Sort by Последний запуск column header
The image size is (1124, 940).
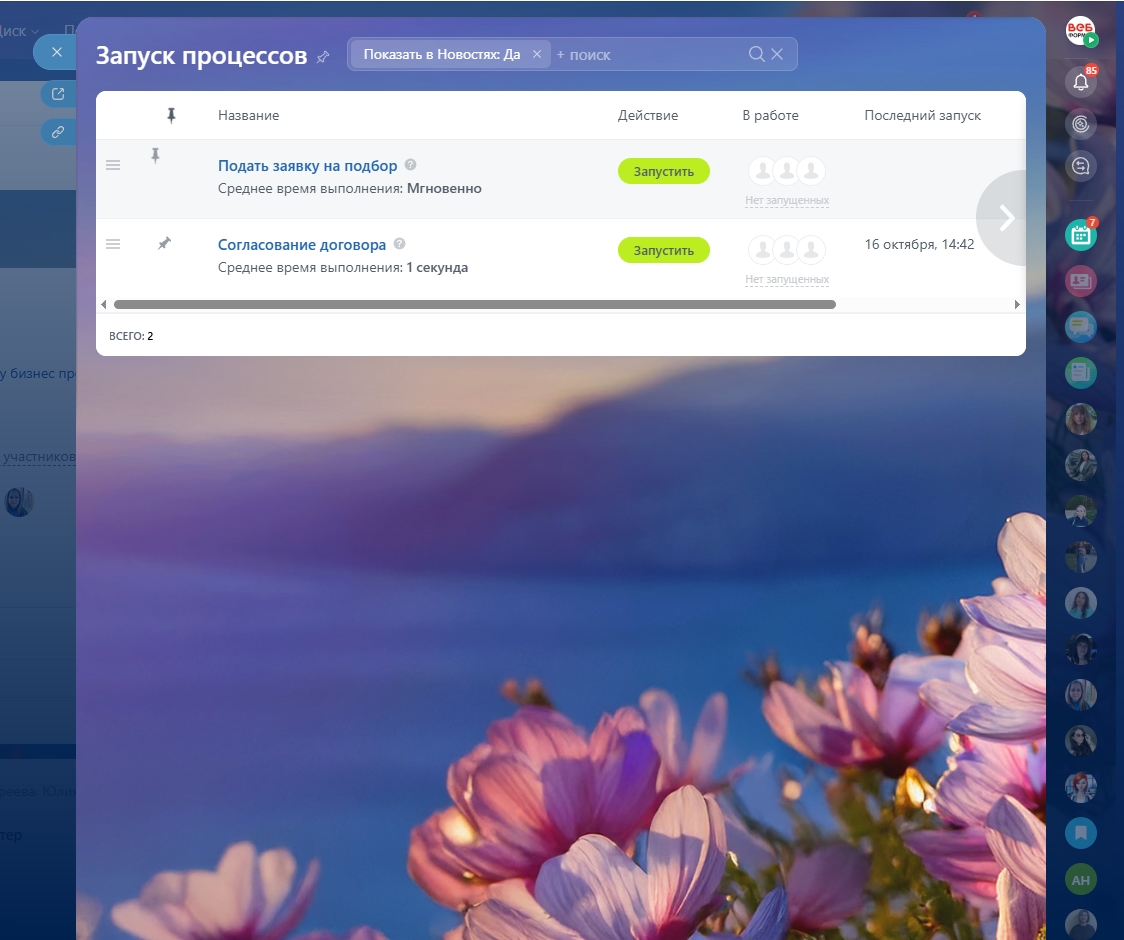[x=922, y=115]
